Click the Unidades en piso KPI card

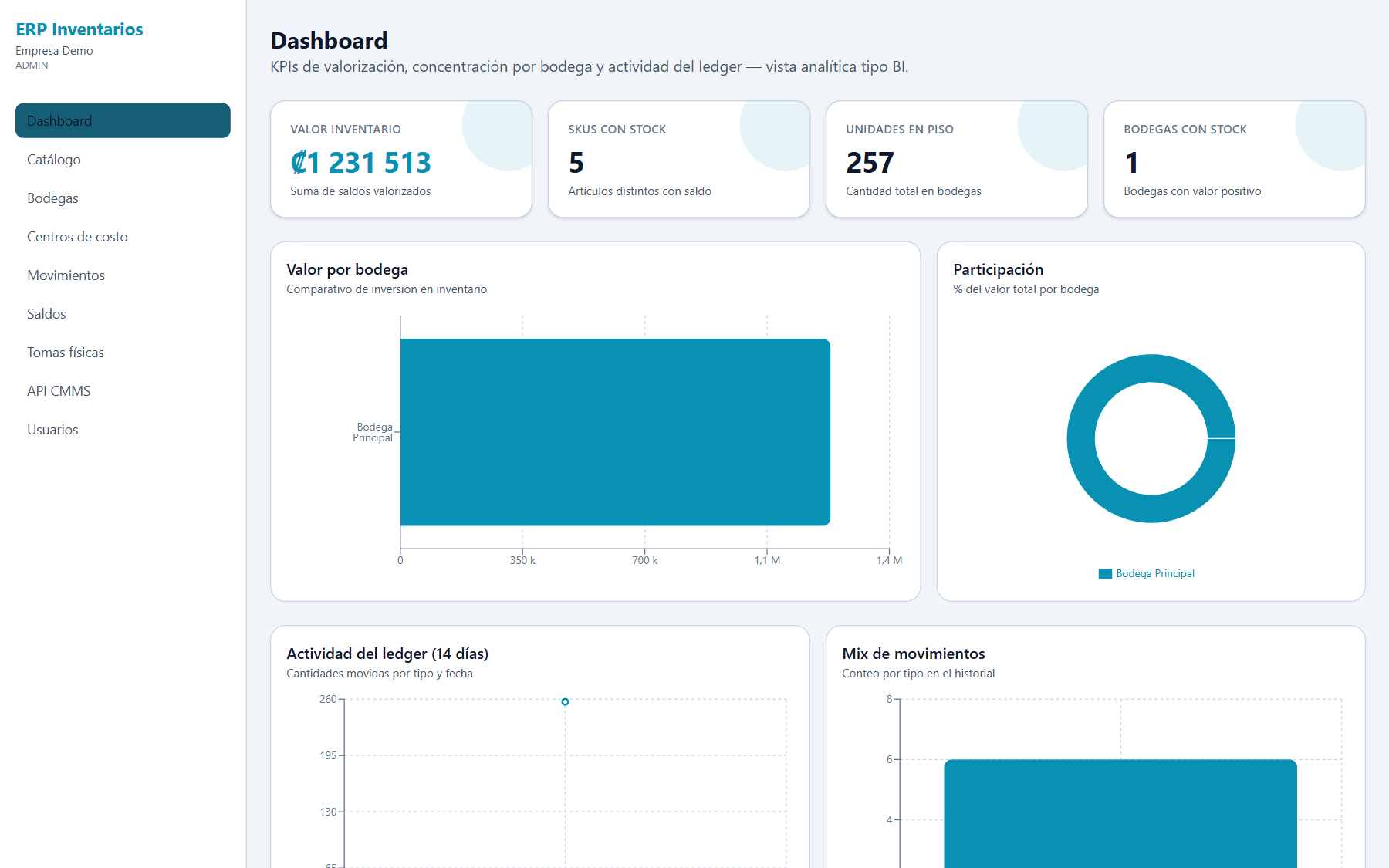coord(957,159)
